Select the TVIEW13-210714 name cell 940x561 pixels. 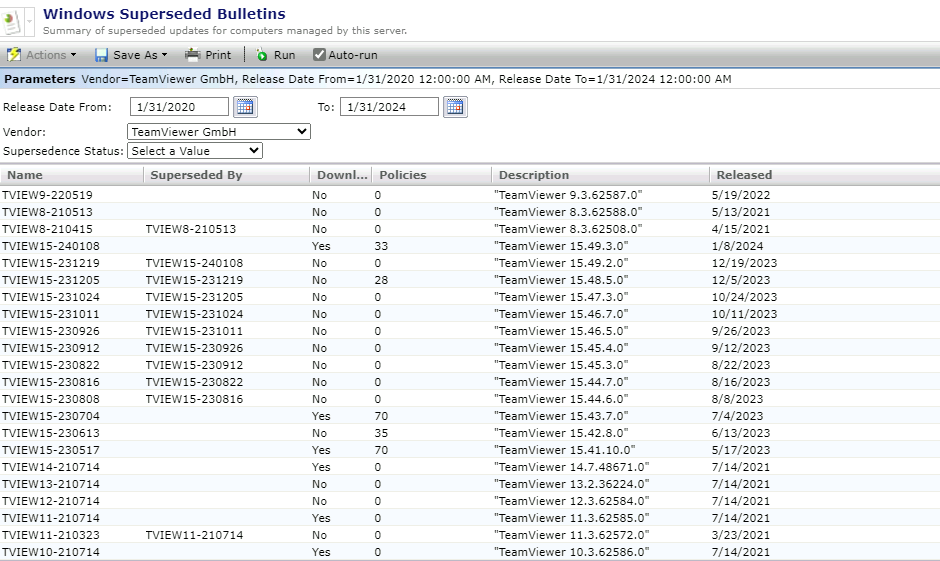pos(51,484)
